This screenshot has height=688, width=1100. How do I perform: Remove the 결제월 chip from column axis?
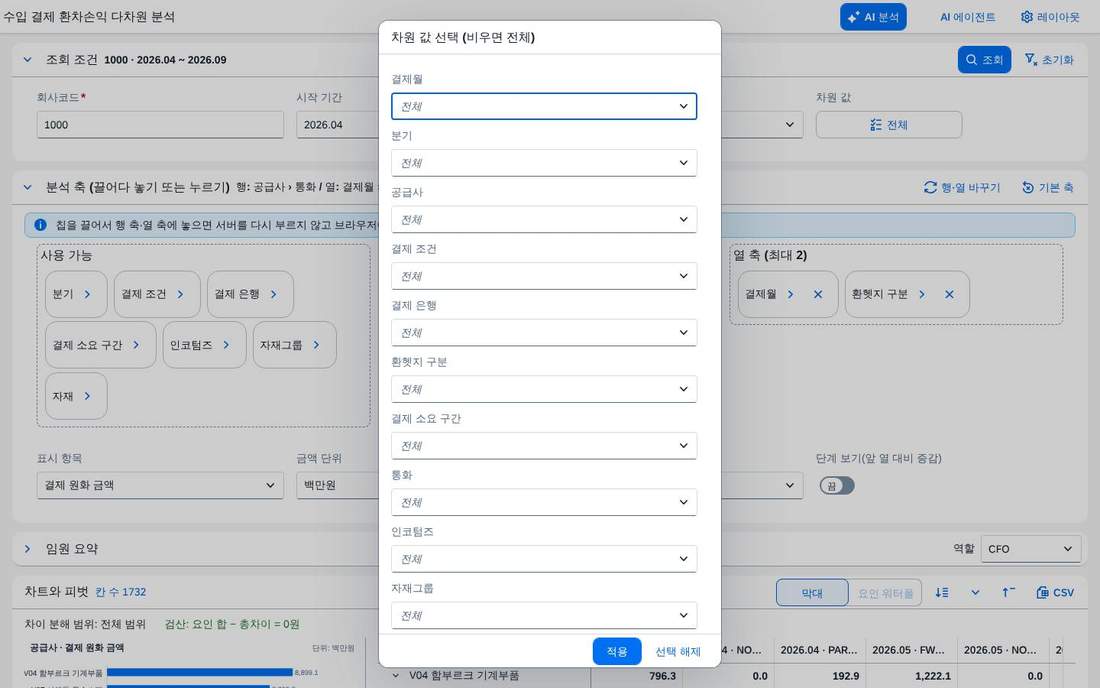click(818, 295)
